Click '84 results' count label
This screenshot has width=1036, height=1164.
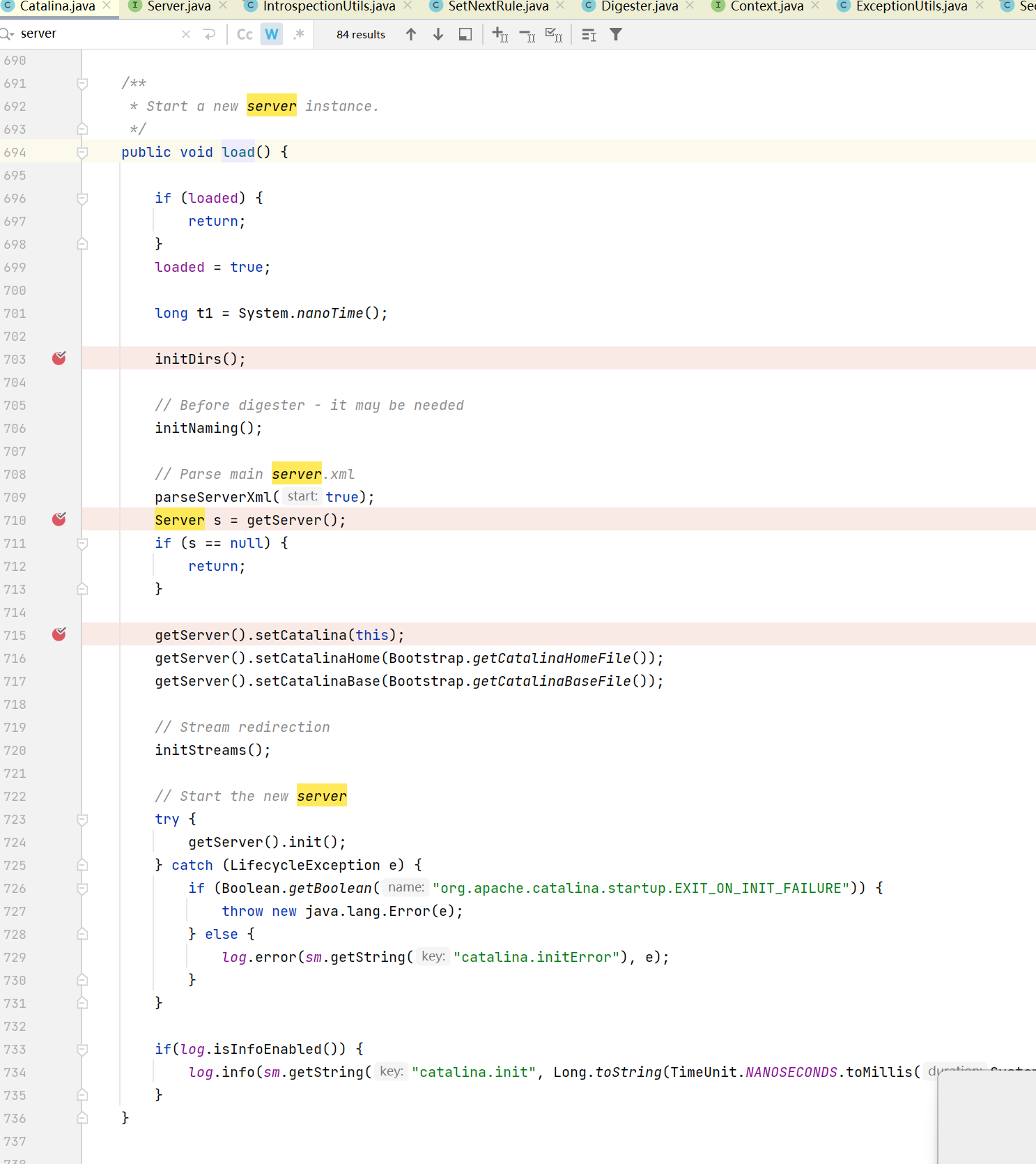pos(361,34)
